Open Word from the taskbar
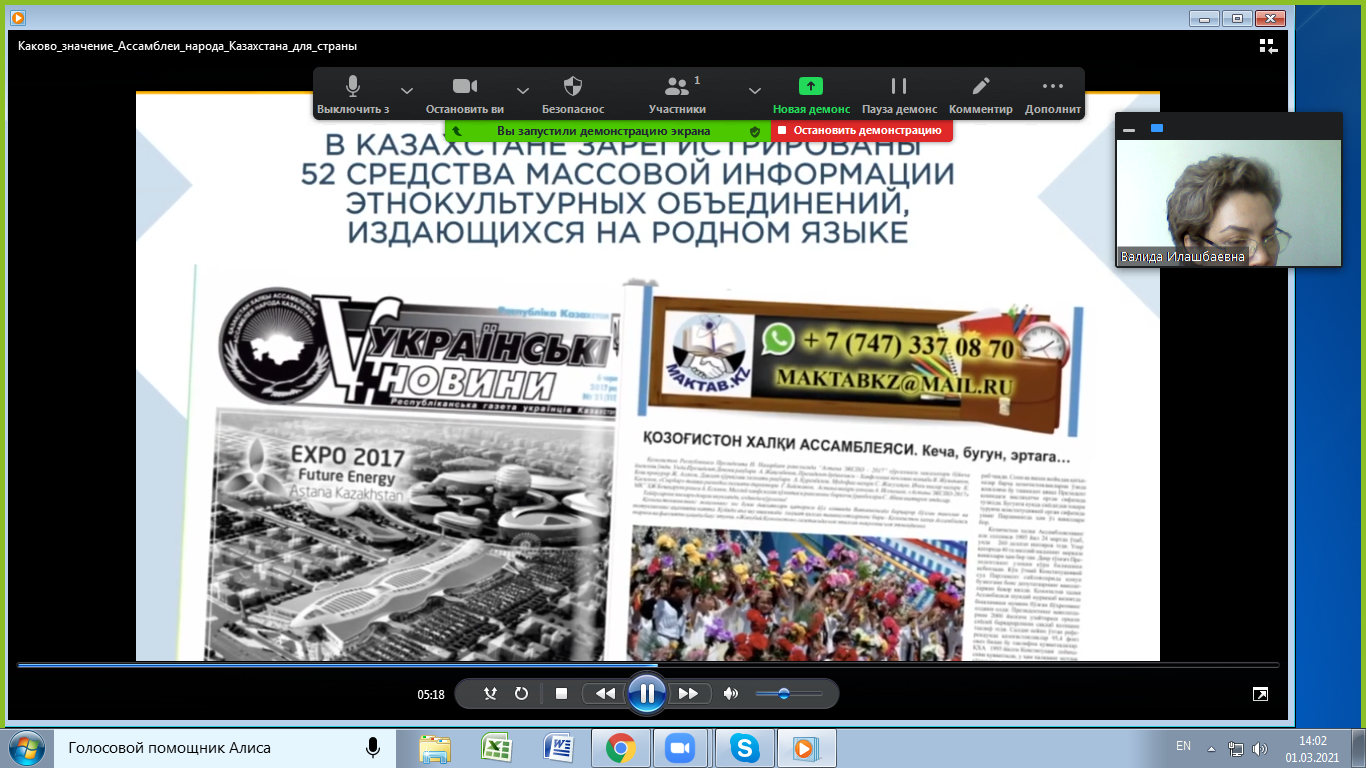1366x768 pixels. 559,748
